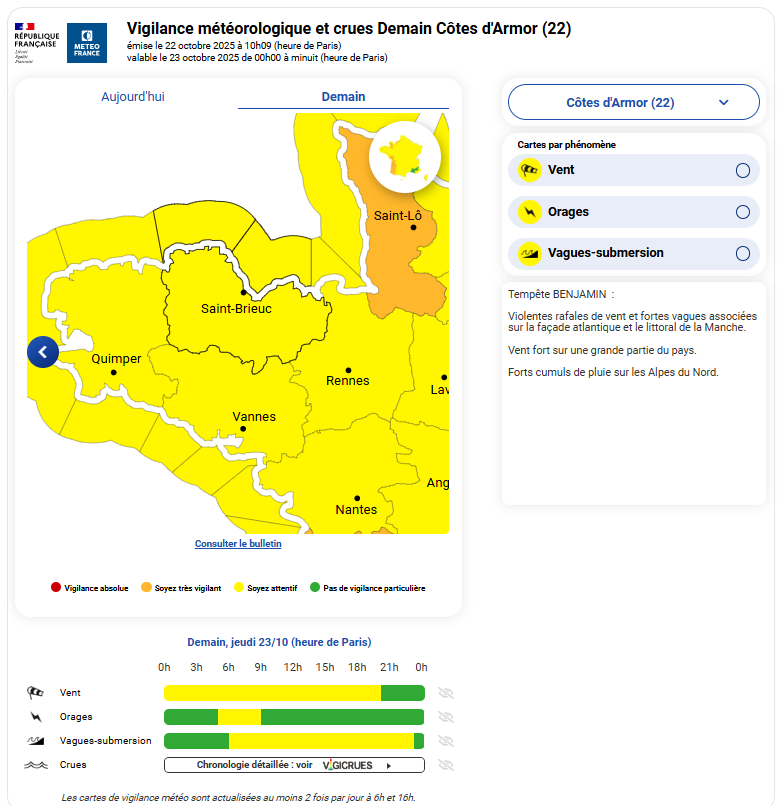Click the Vent windsock icon in timeline
The height and width of the screenshot is (806, 781).
click(36, 692)
